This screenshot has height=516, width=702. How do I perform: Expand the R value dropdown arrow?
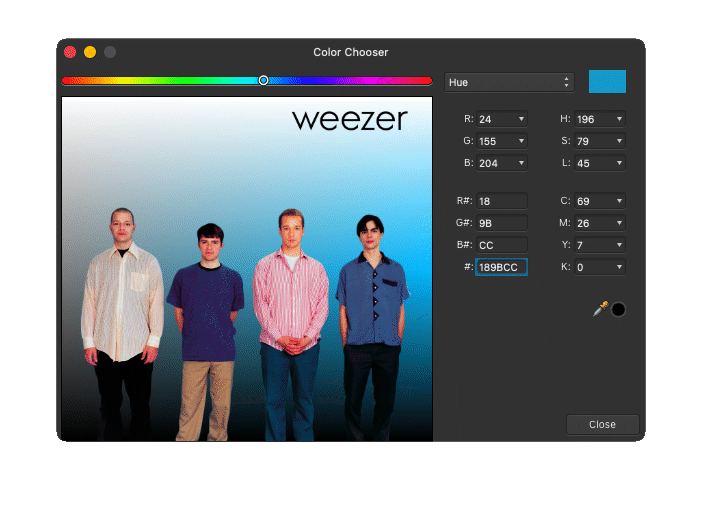(x=521, y=119)
